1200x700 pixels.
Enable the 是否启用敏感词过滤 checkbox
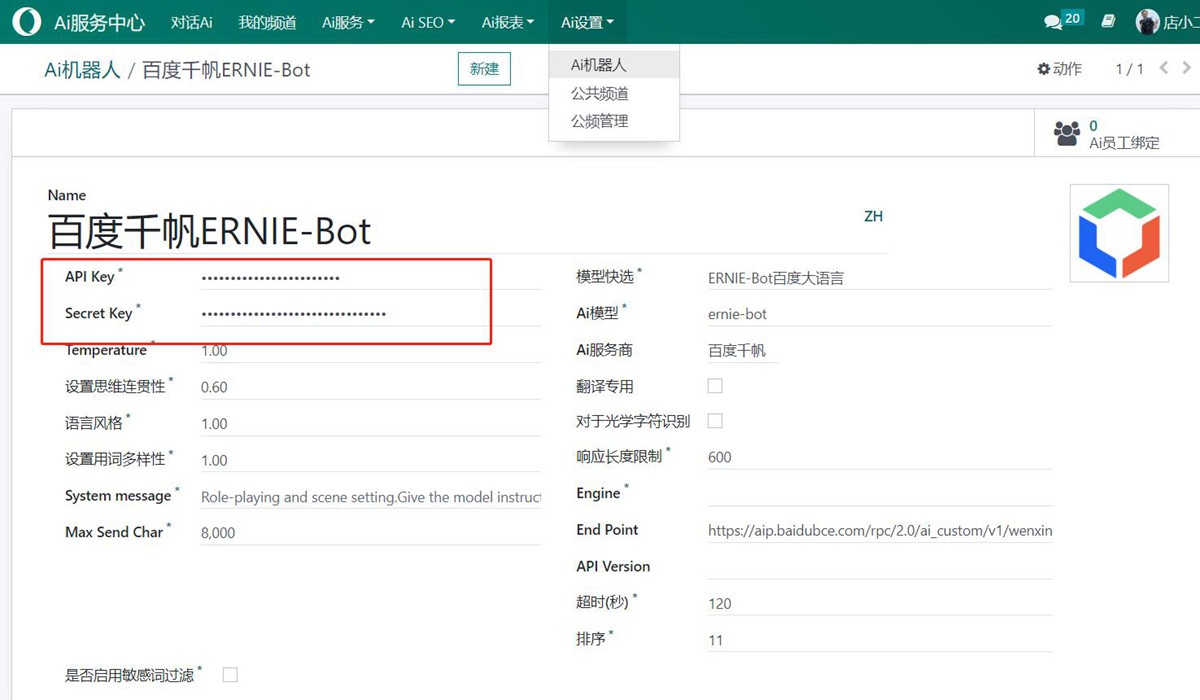click(230, 675)
